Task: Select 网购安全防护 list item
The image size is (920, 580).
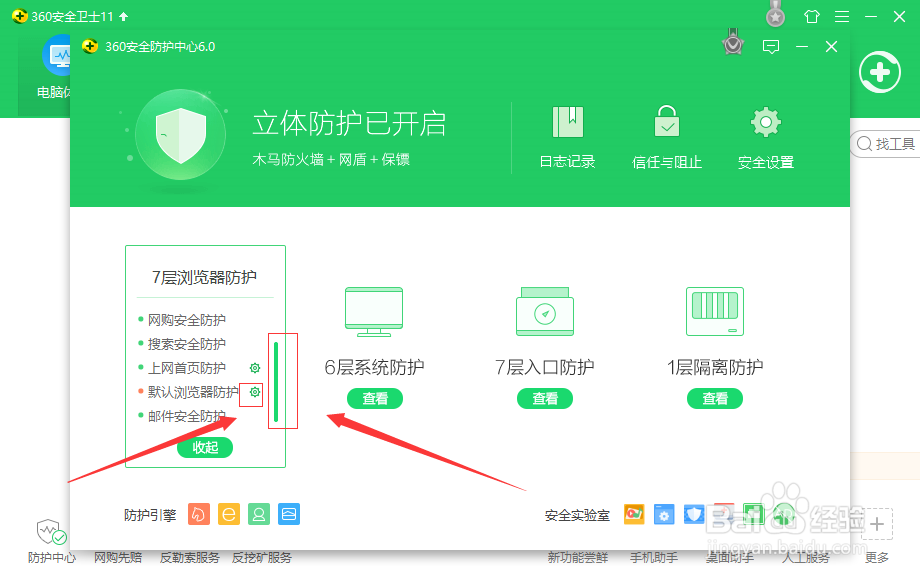Action: 187,320
